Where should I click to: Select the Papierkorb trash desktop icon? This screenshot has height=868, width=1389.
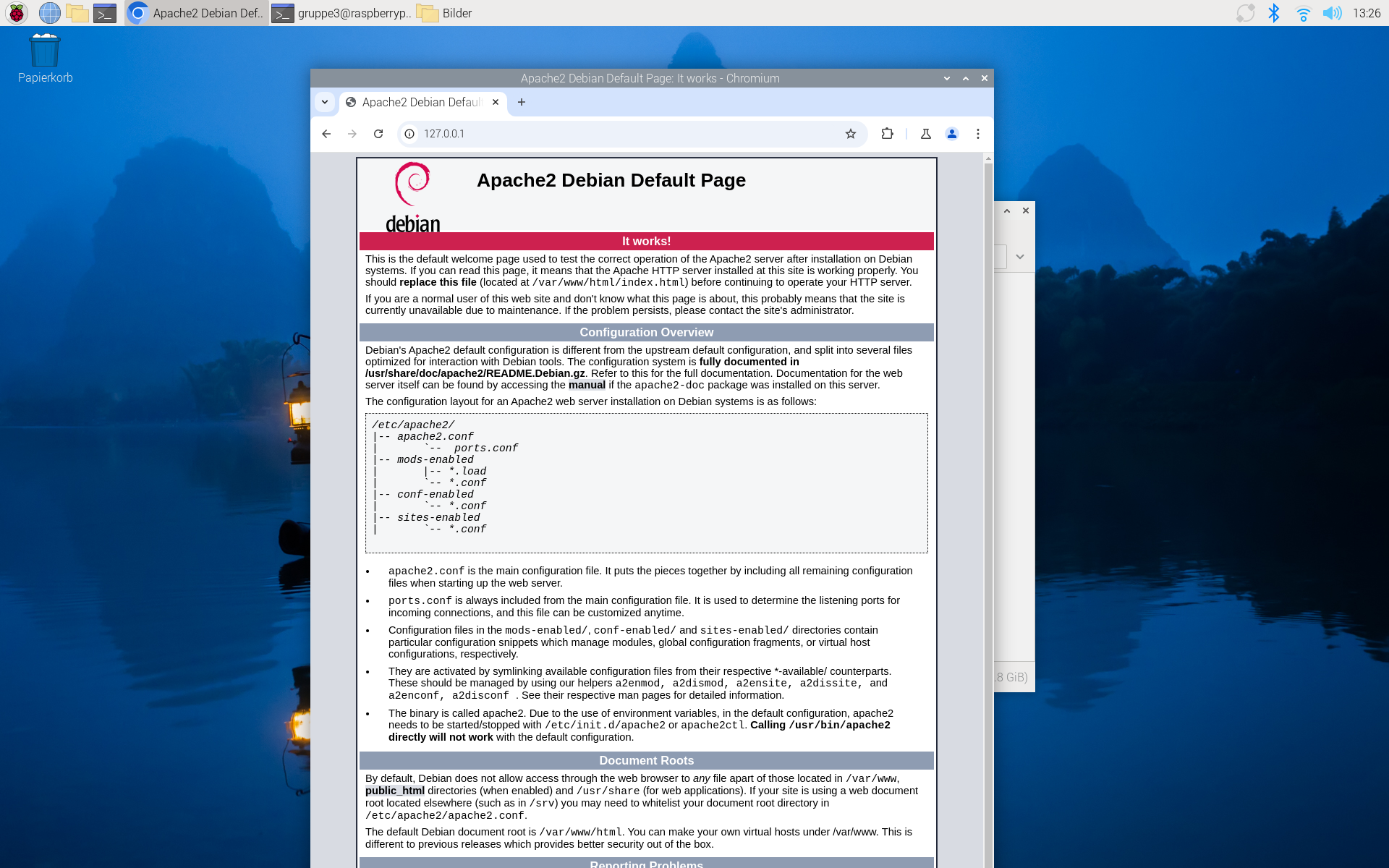click(45, 59)
